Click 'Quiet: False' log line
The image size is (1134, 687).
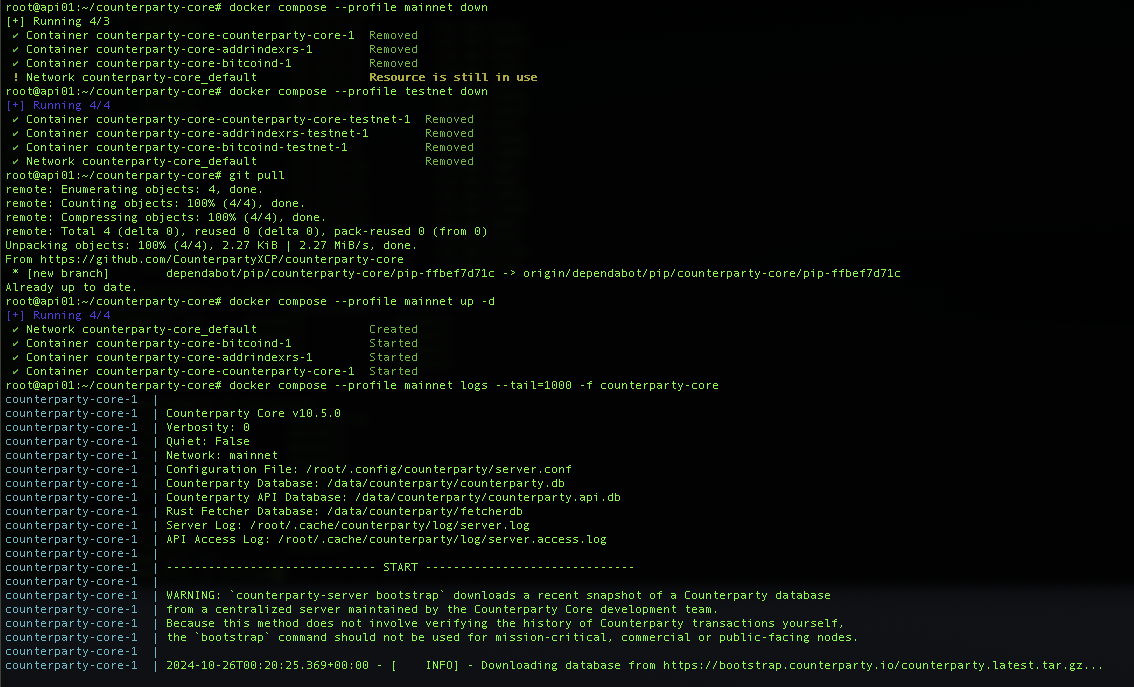[208, 441]
